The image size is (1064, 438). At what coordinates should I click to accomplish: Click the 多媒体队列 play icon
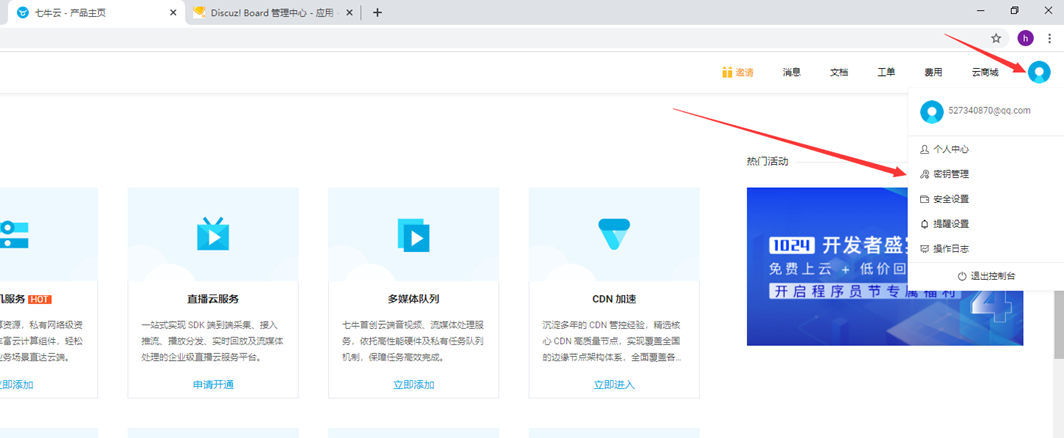[x=414, y=236]
